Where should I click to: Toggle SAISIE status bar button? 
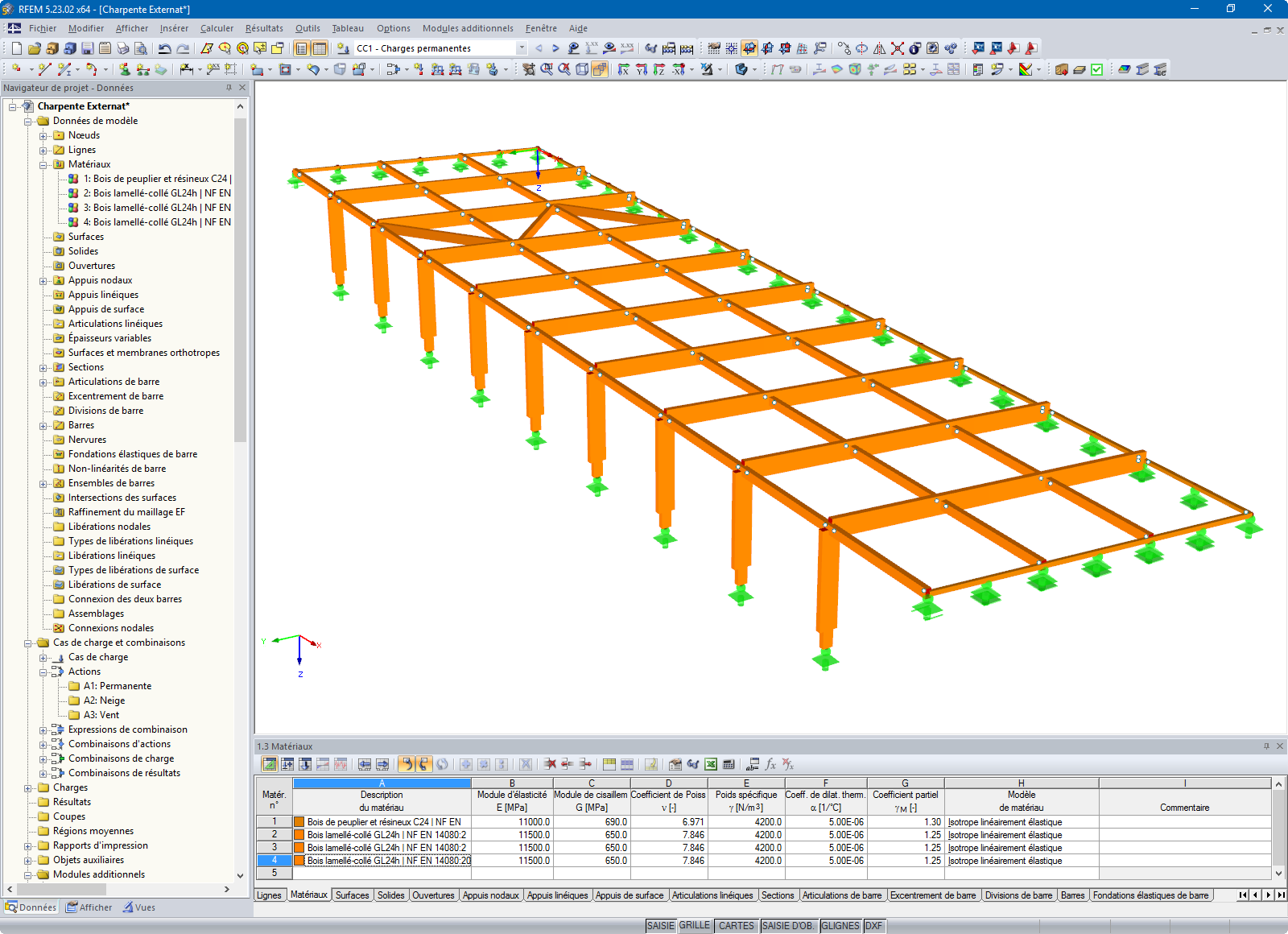tap(661, 926)
